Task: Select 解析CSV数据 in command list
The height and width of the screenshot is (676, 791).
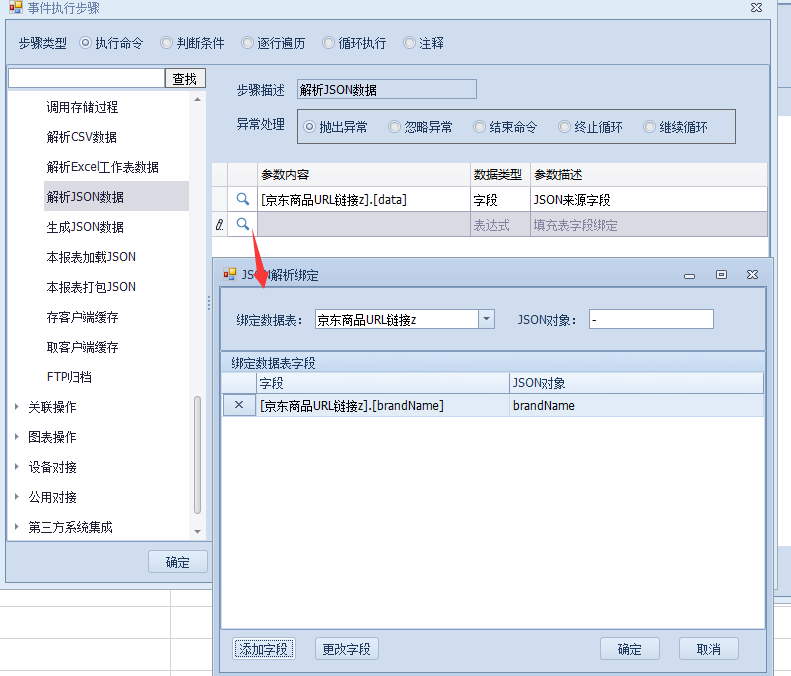Action: pos(82,137)
